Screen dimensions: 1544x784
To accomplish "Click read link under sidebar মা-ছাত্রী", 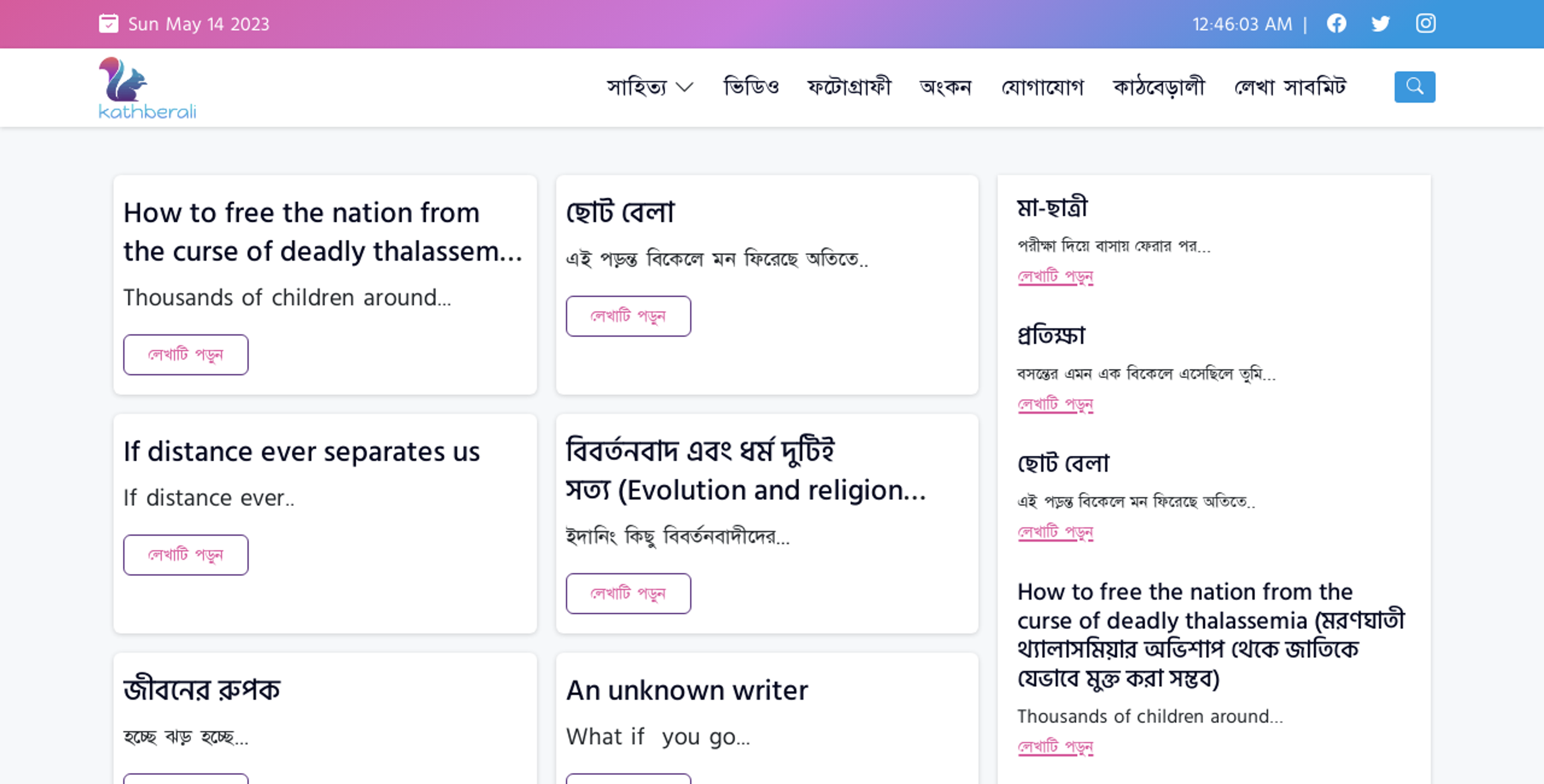I will [x=1055, y=276].
